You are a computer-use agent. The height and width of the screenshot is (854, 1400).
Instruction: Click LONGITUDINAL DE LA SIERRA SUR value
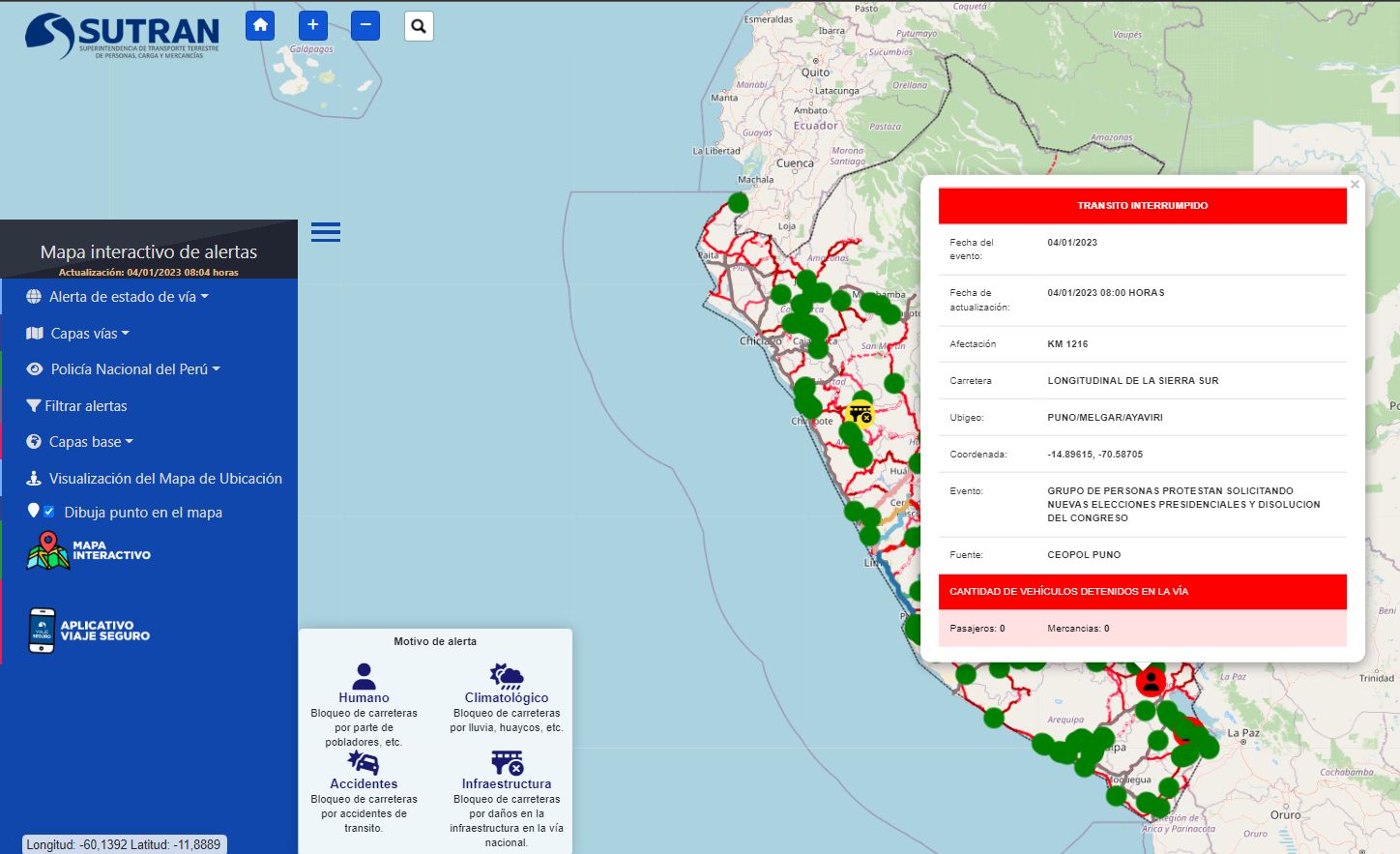(1132, 381)
